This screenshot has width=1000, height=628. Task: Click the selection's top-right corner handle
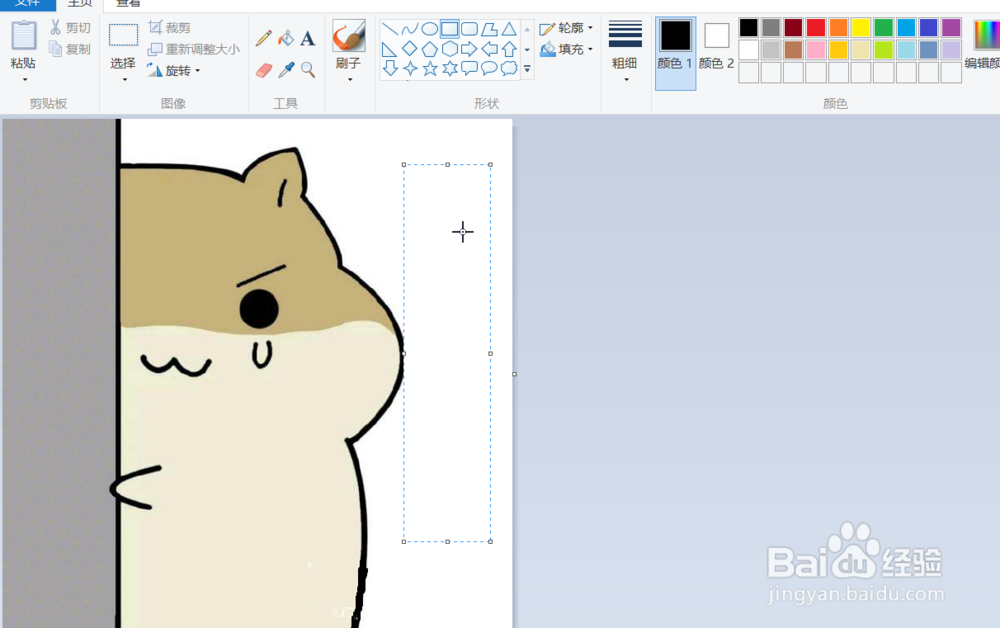pyautogui.click(x=490, y=164)
